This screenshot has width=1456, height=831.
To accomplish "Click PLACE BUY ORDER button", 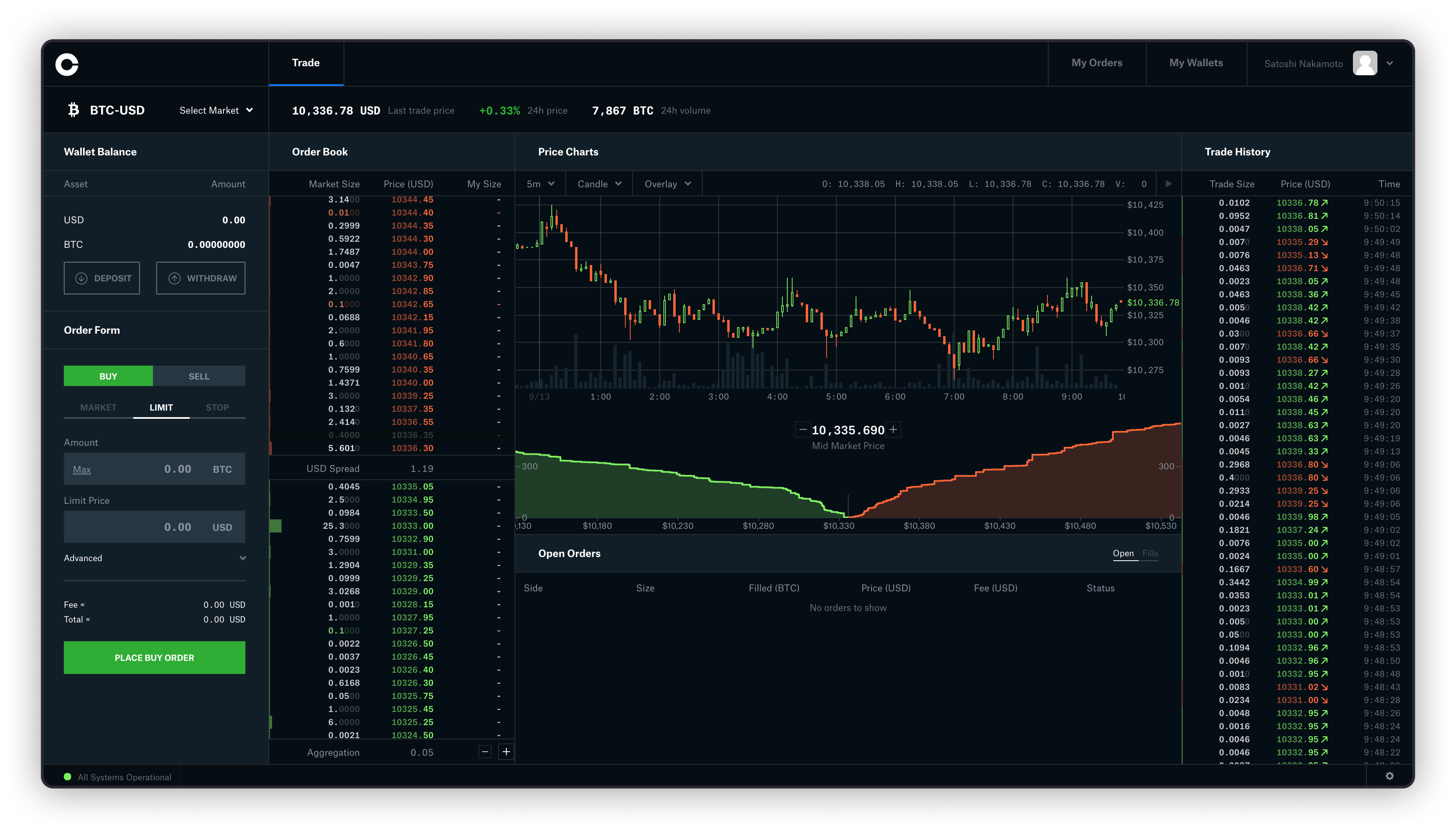I will tap(154, 657).
